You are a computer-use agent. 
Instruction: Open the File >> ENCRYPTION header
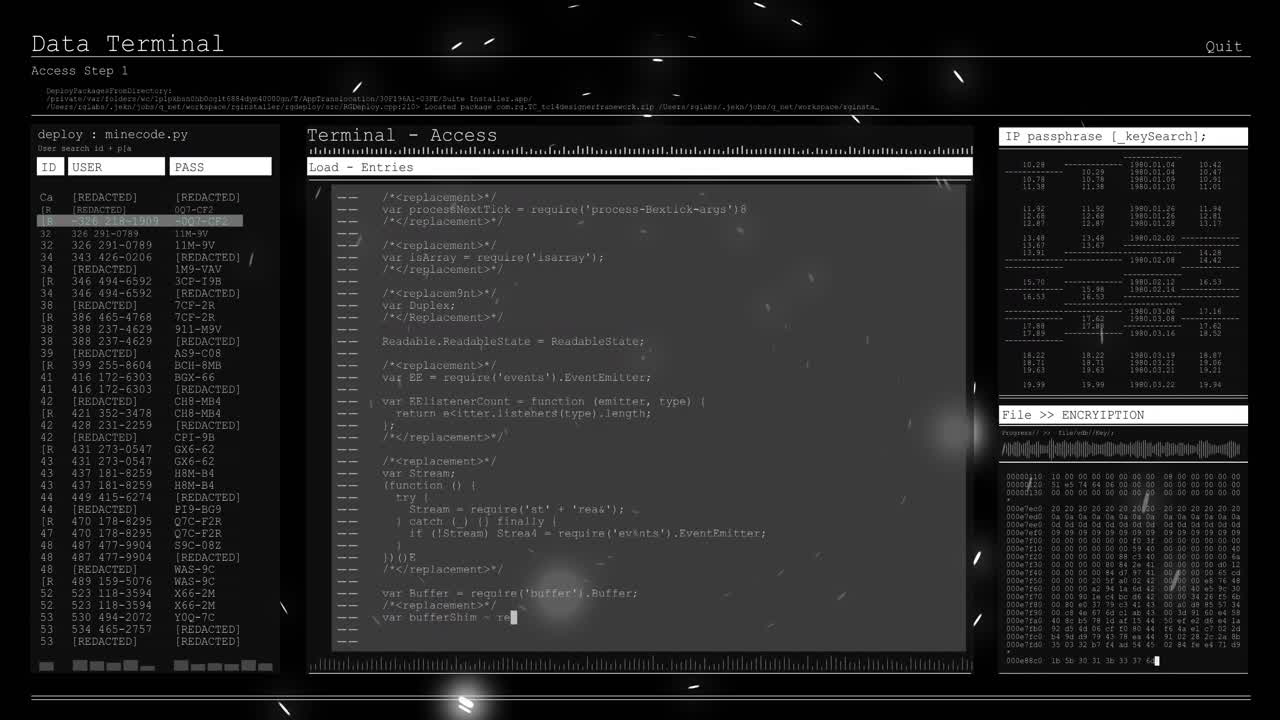[1123, 415]
